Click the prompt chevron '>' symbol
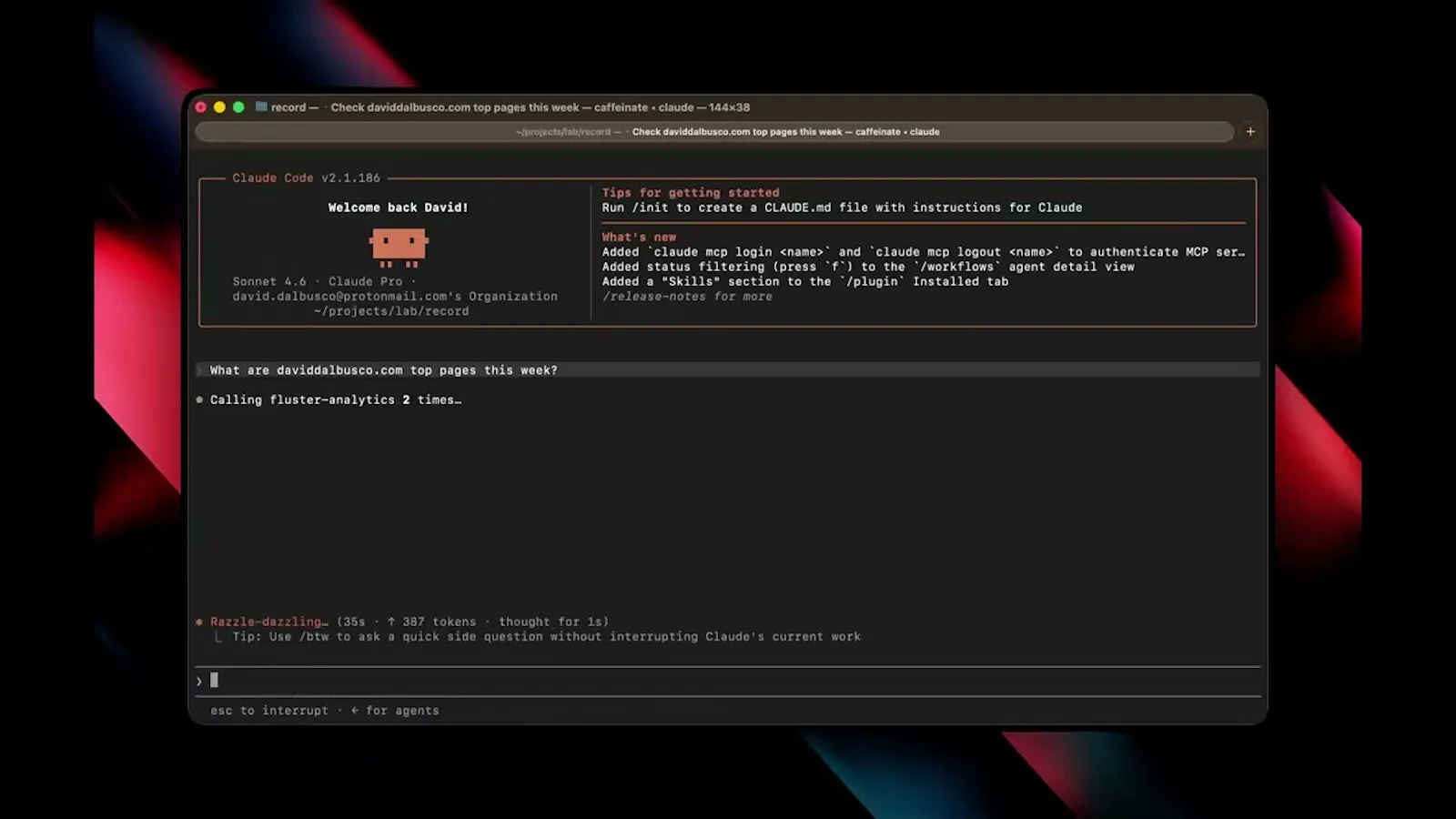 199,681
